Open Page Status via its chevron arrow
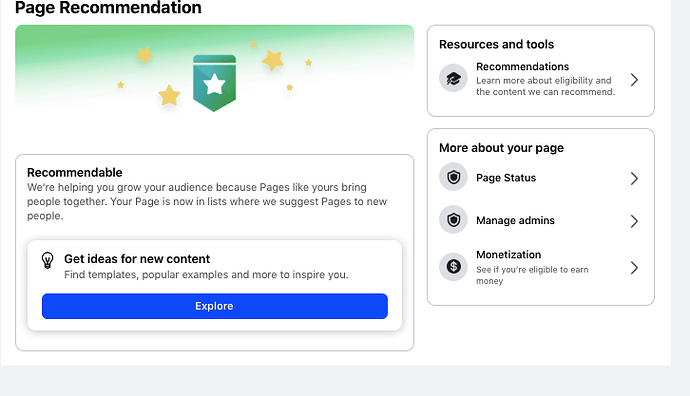Screen dimensions: 690x396 634,178
